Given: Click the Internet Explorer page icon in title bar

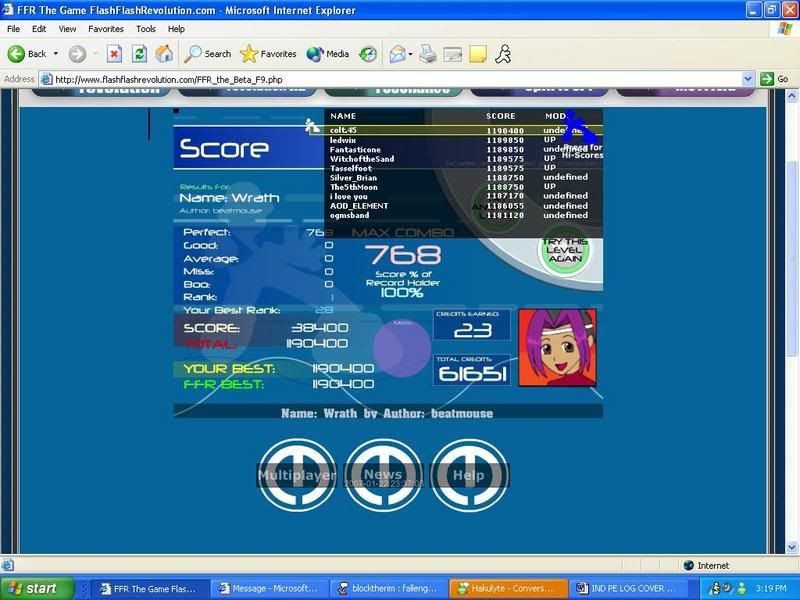Looking at the screenshot, I should (x=8, y=9).
